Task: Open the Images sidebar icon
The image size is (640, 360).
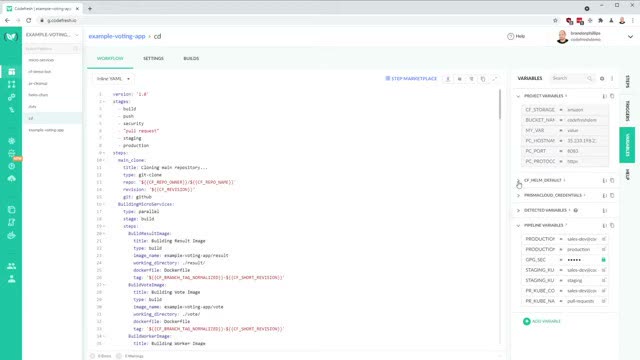Action: coord(11,210)
